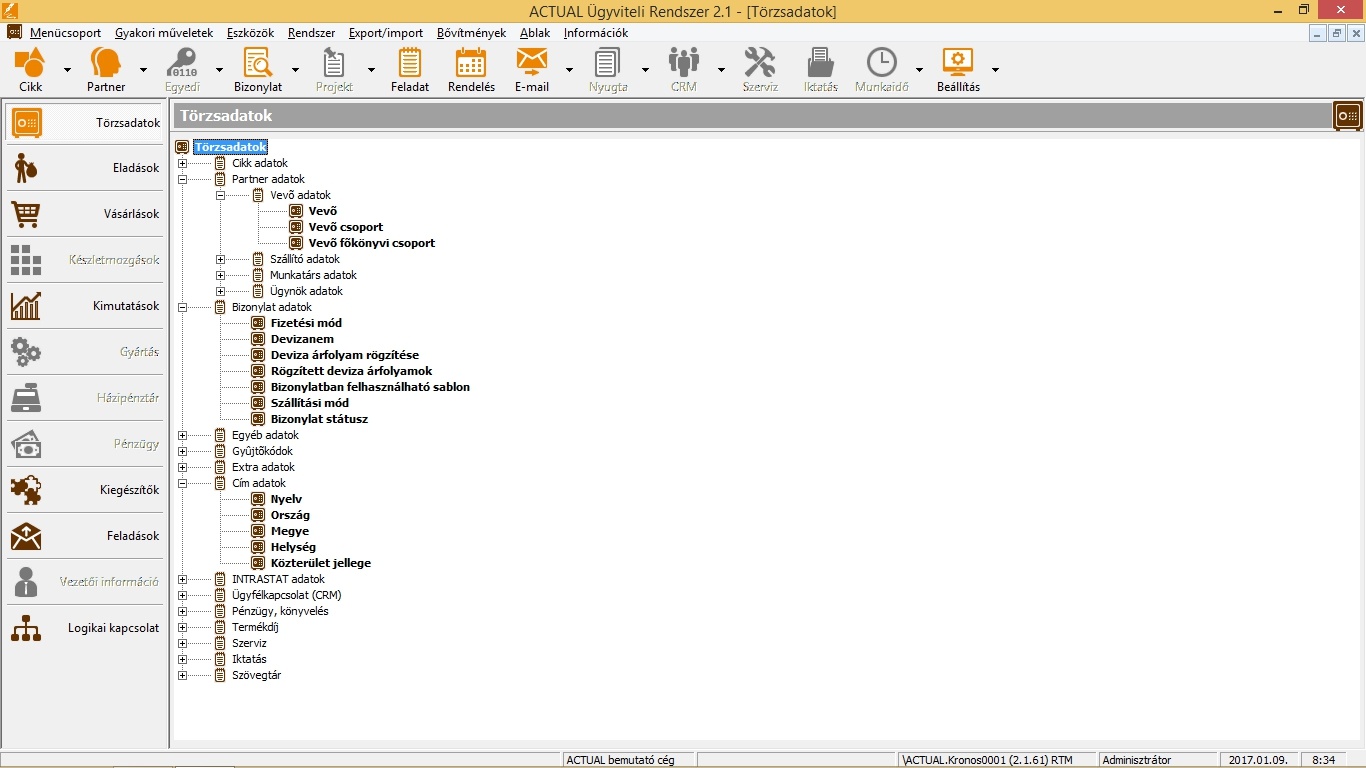Select the Ország tree item

pyautogui.click(x=290, y=515)
